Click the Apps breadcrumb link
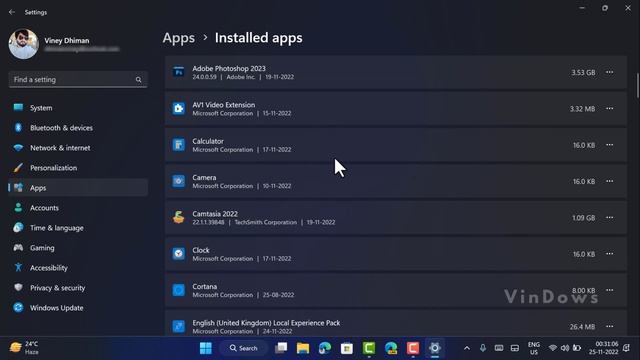 pos(179,38)
